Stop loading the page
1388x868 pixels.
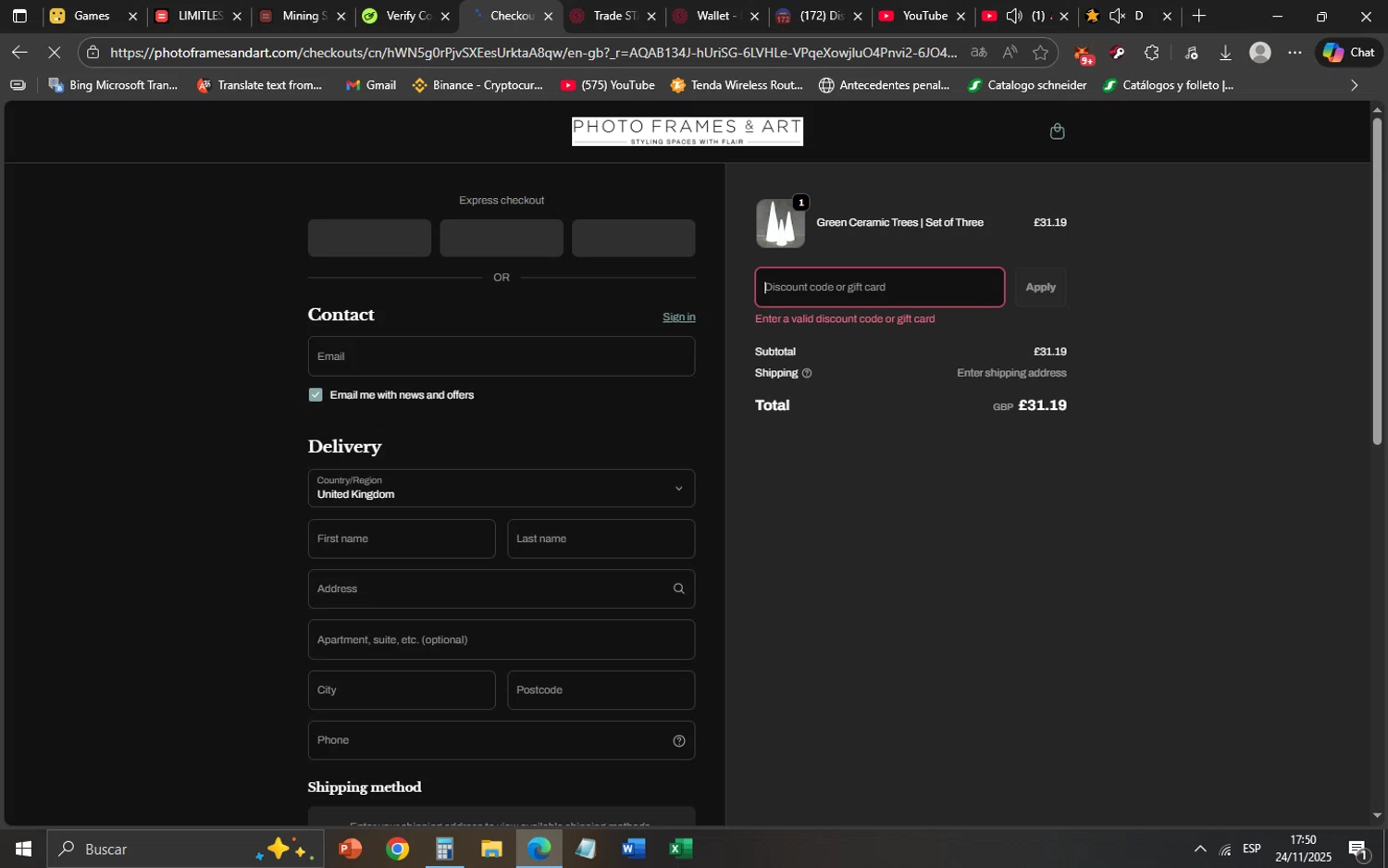coord(54,53)
